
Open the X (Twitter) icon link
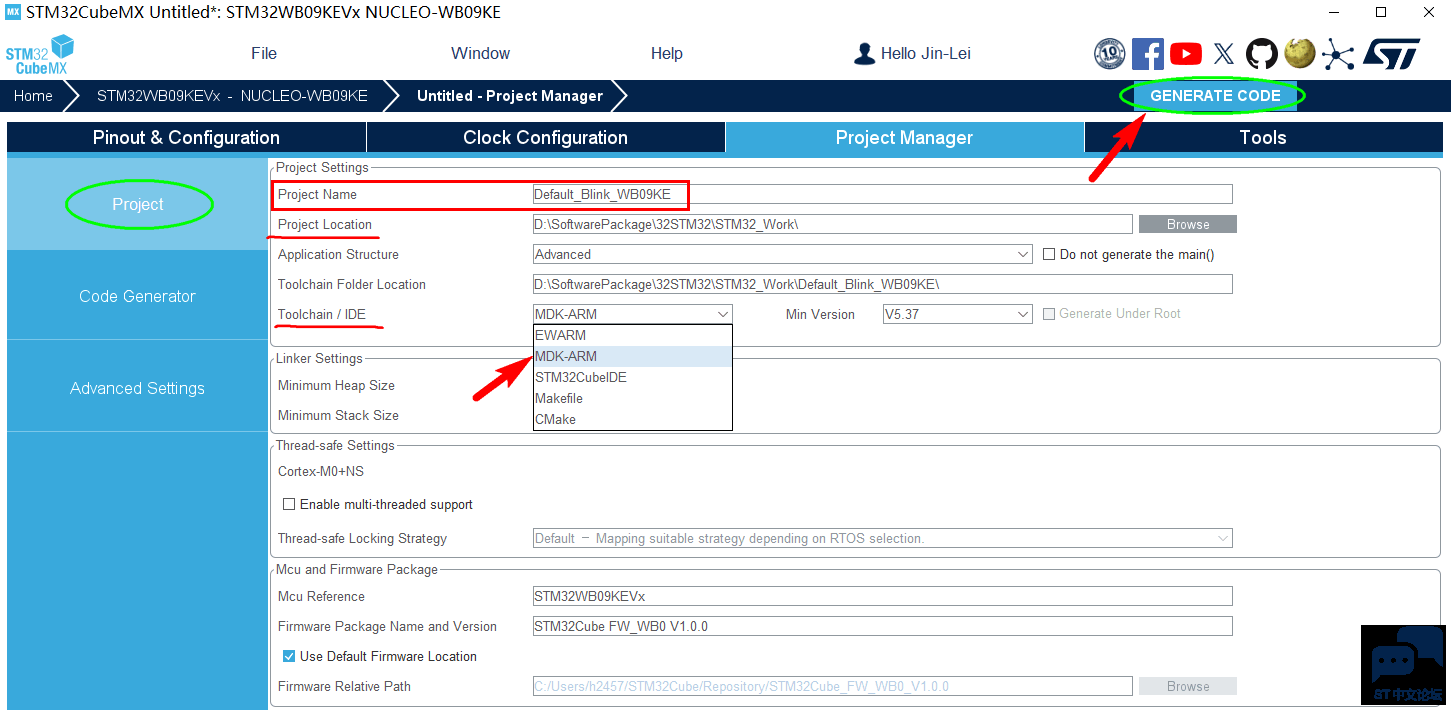(1224, 54)
